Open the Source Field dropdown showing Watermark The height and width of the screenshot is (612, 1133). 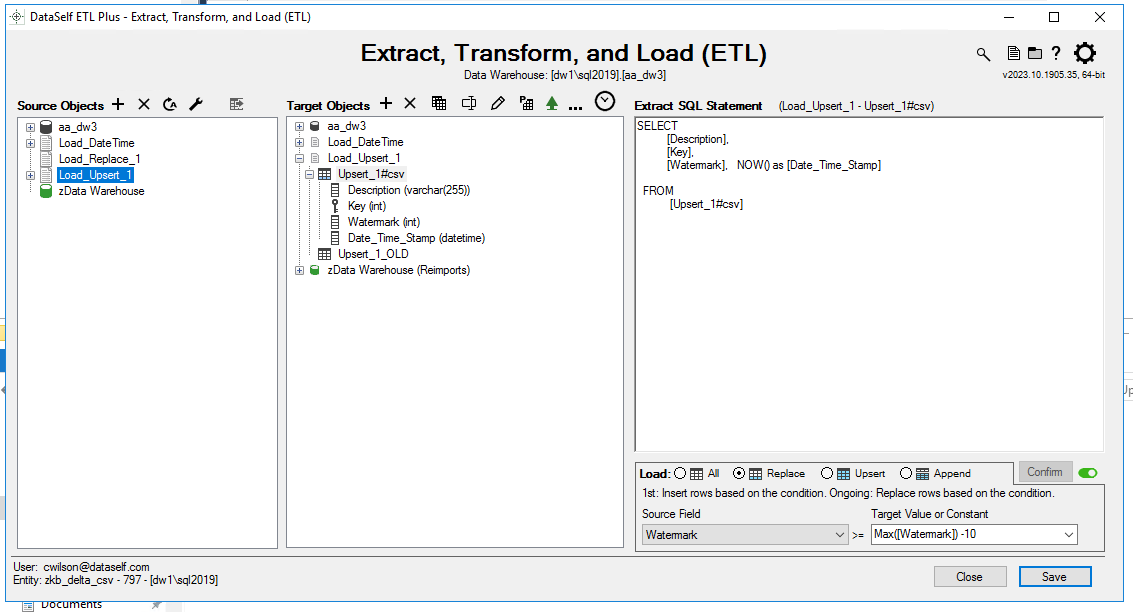coord(840,534)
